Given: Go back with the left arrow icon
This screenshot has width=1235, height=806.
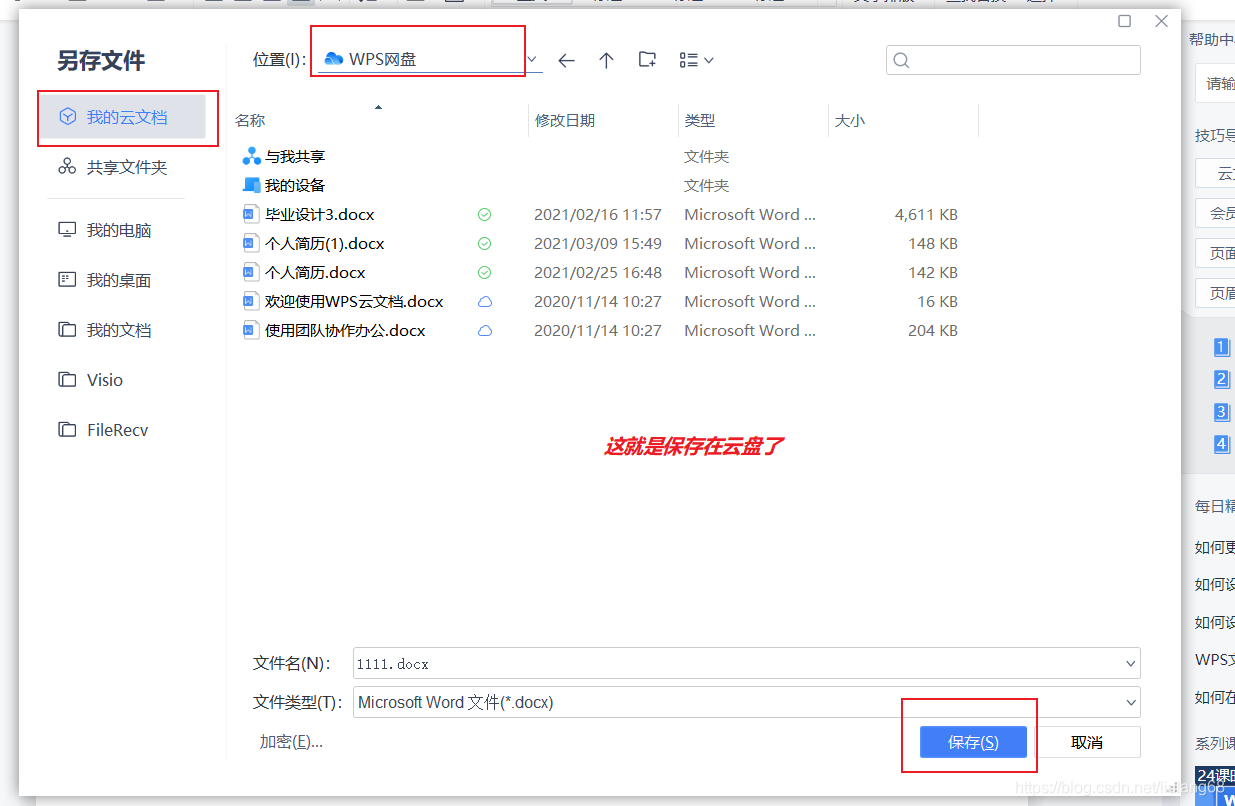Looking at the screenshot, I should pos(566,60).
